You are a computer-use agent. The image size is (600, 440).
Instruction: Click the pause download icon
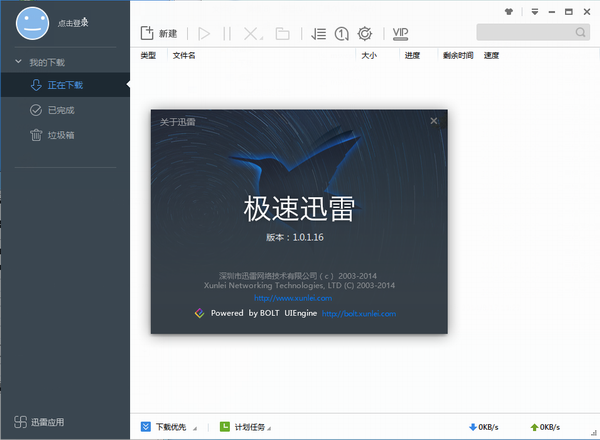(227, 34)
